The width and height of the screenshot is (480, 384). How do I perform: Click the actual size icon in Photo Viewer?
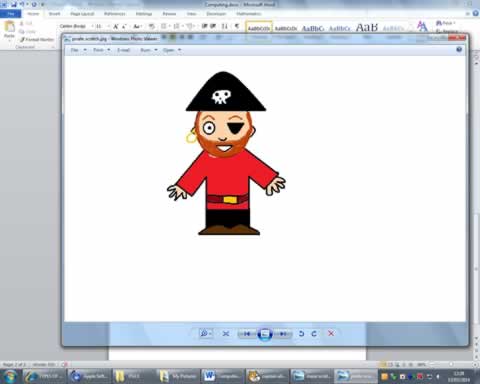point(226,334)
